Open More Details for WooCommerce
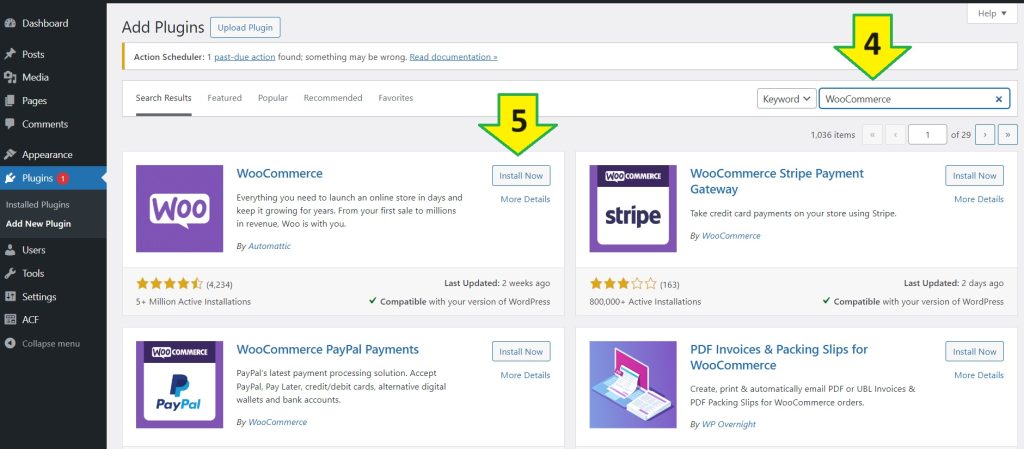The width and height of the screenshot is (1024, 449). 525,199
